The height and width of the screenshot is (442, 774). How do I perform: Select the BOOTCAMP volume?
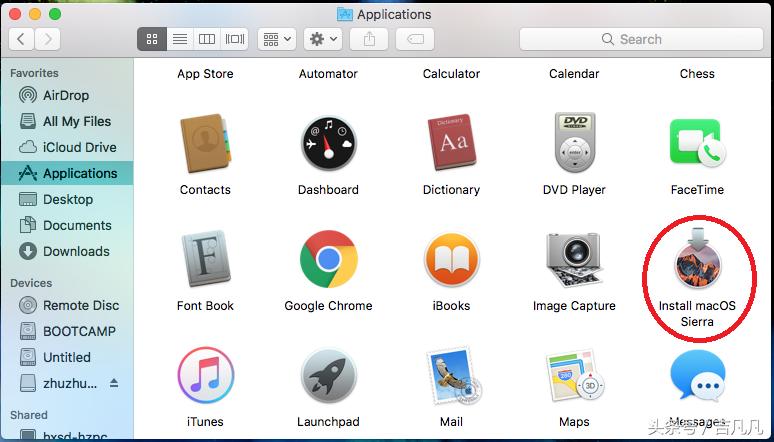point(67,331)
